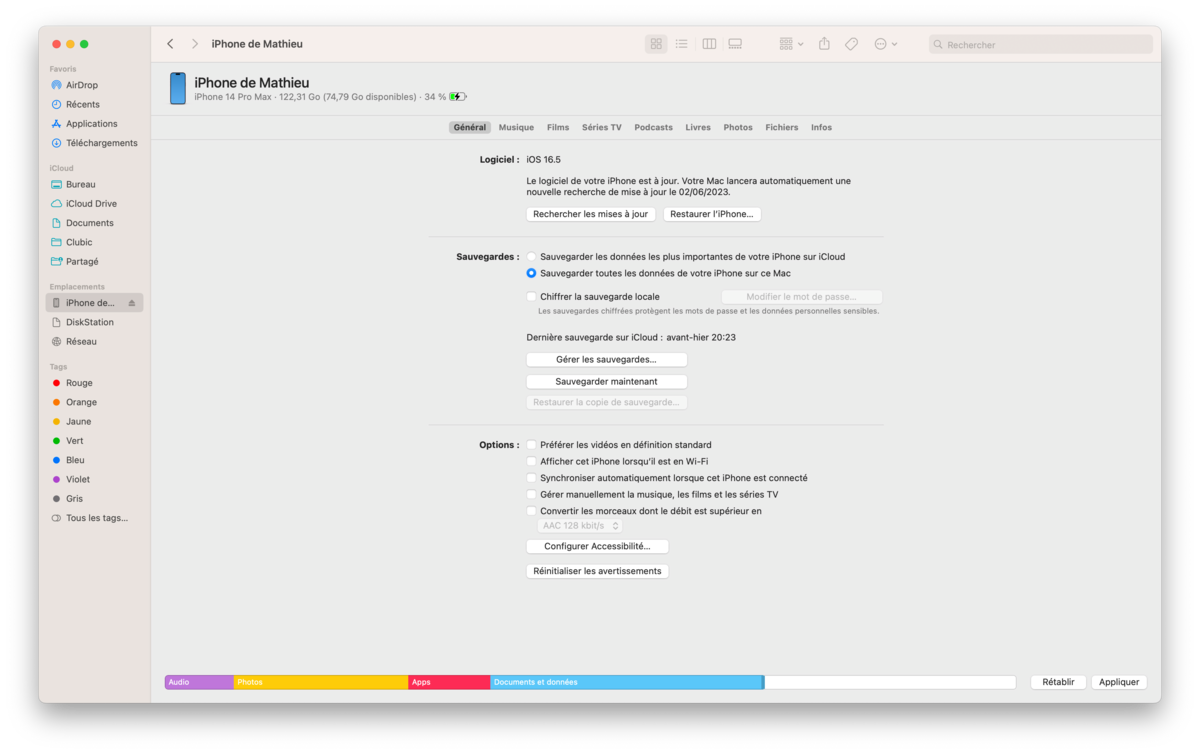Image resolution: width=1200 pixels, height=754 pixels.
Task: Switch to the Musique tab
Action: [x=516, y=128]
